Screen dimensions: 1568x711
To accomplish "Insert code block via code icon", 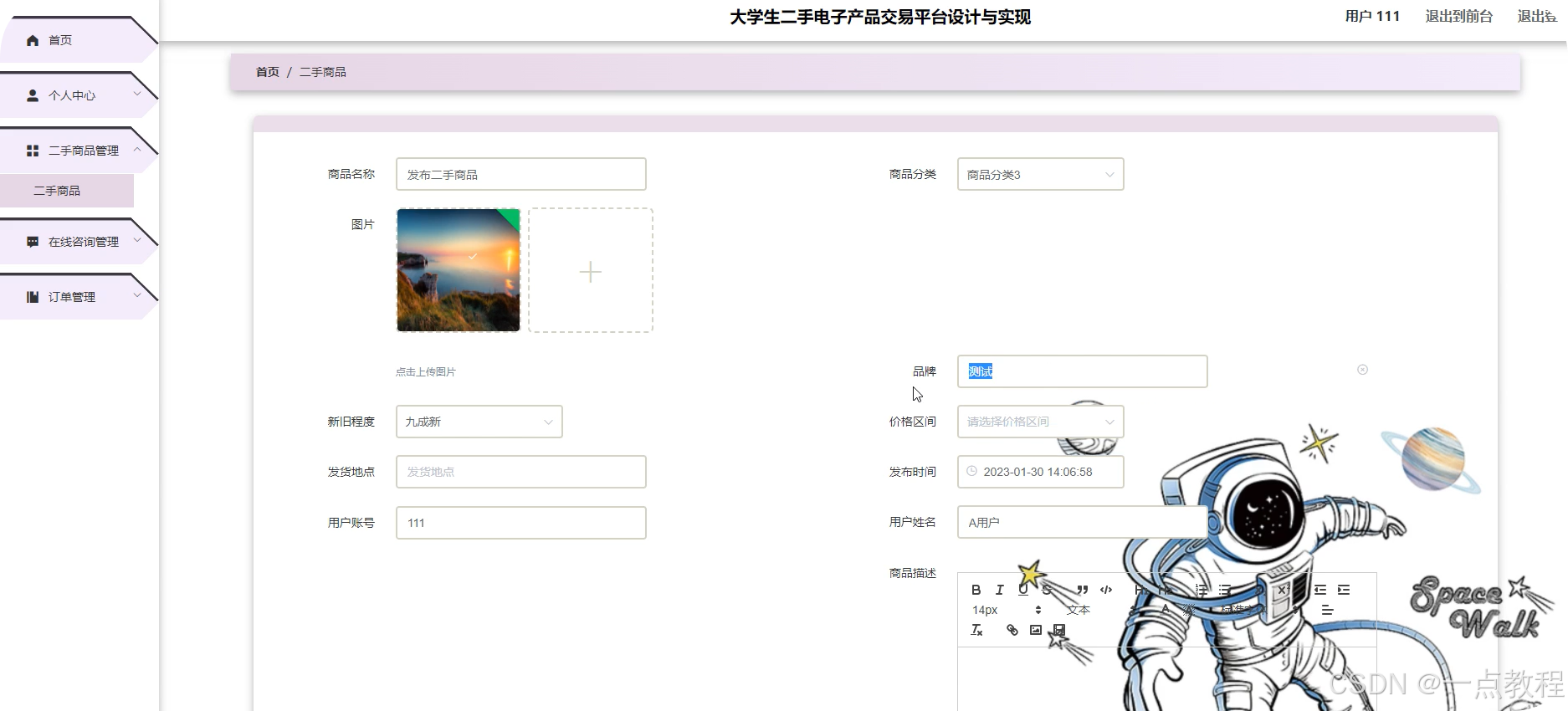I will tap(1106, 590).
